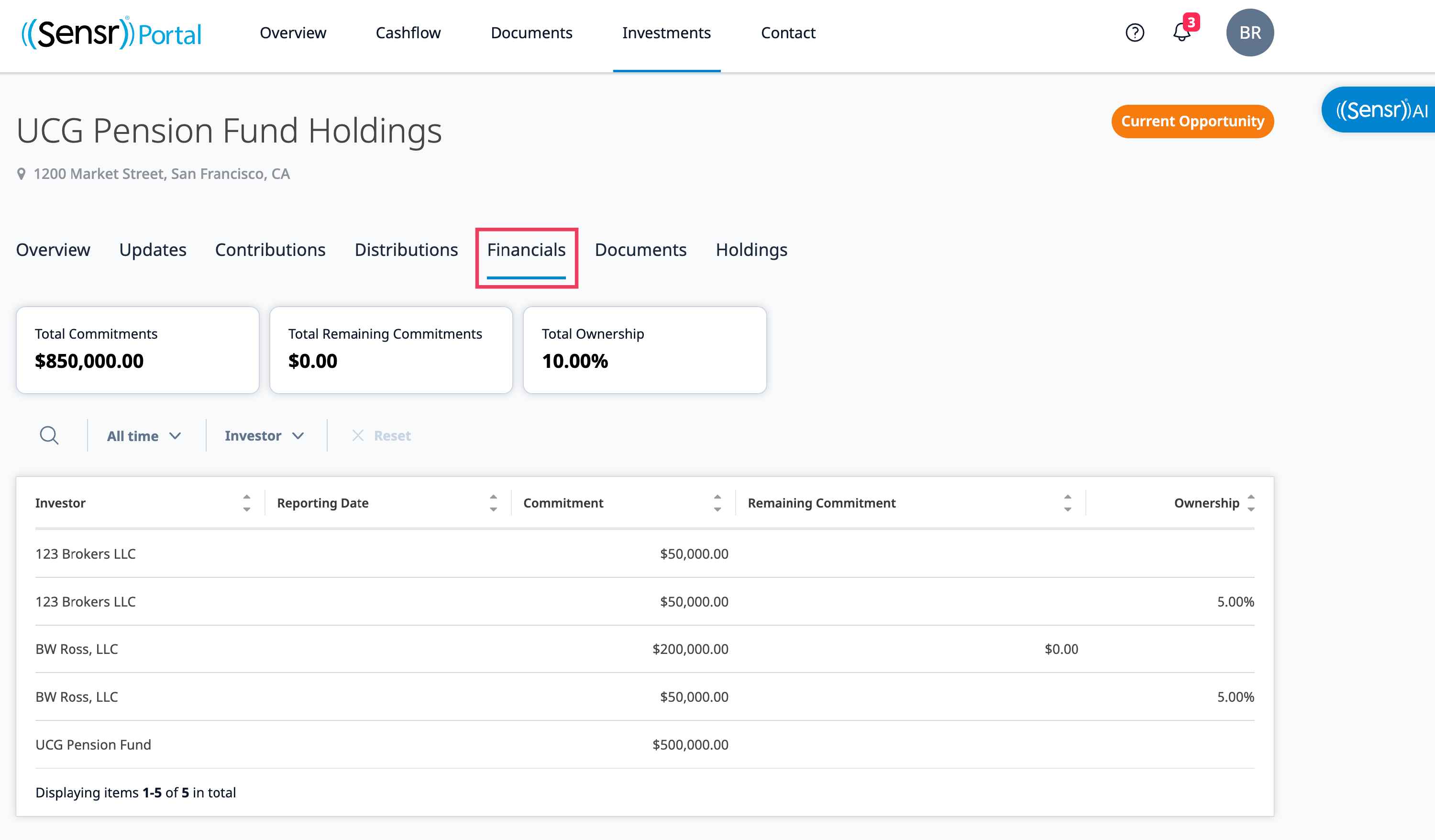
Task: Expand the Investor filter dropdown
Action: point(264,436)
